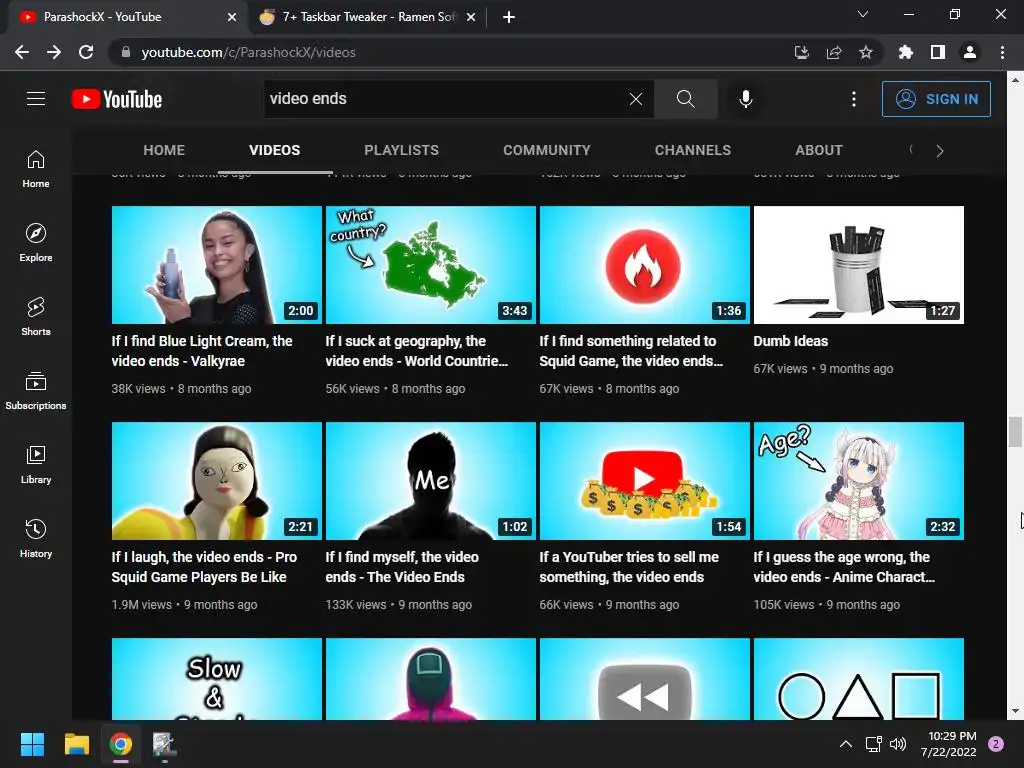Click the Chrome taskbar icon
Image resolution: width=1024 pixels, height=768 pixels.
tap(121, 744)
